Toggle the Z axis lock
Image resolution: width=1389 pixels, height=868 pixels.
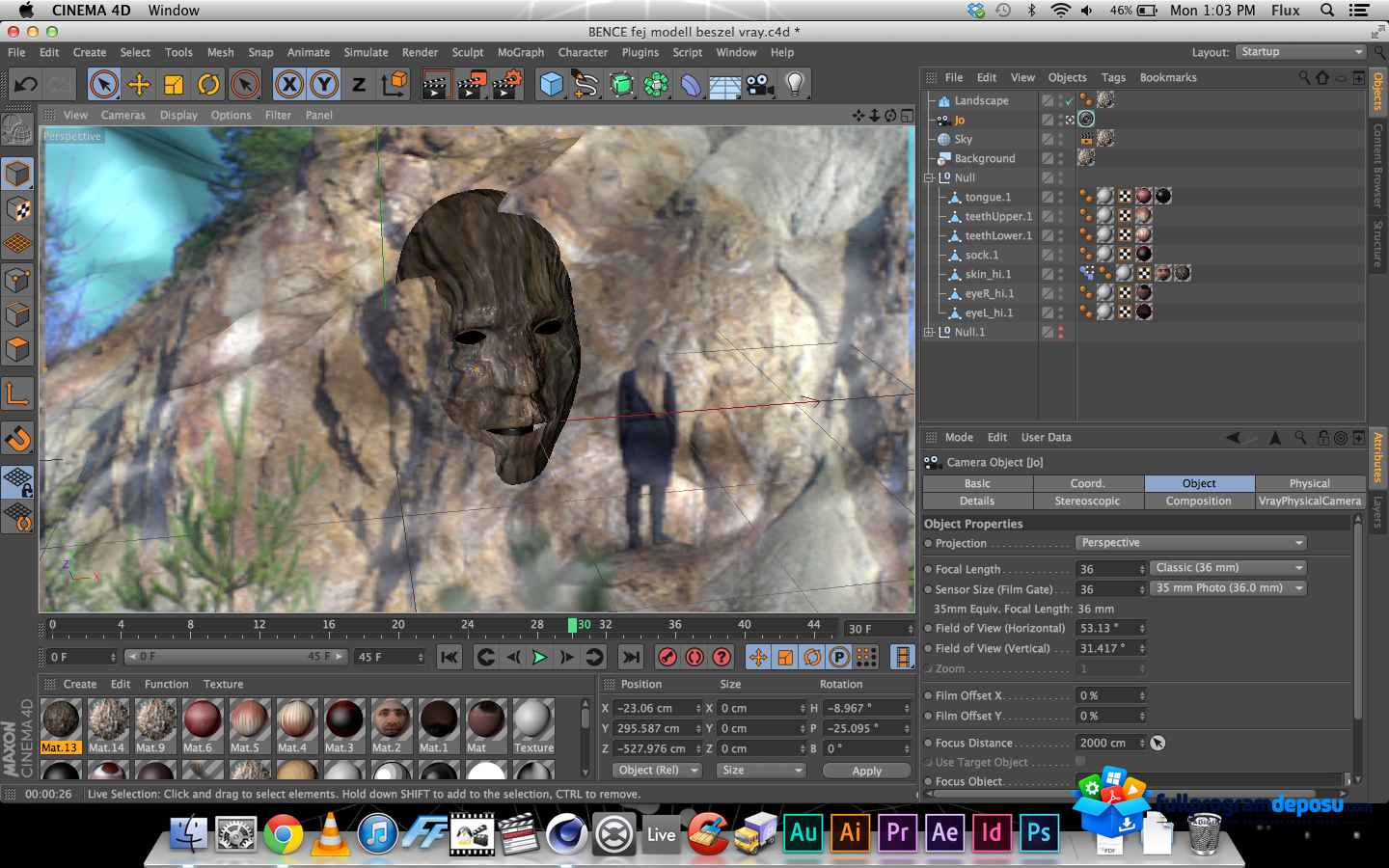click(359, 85)
